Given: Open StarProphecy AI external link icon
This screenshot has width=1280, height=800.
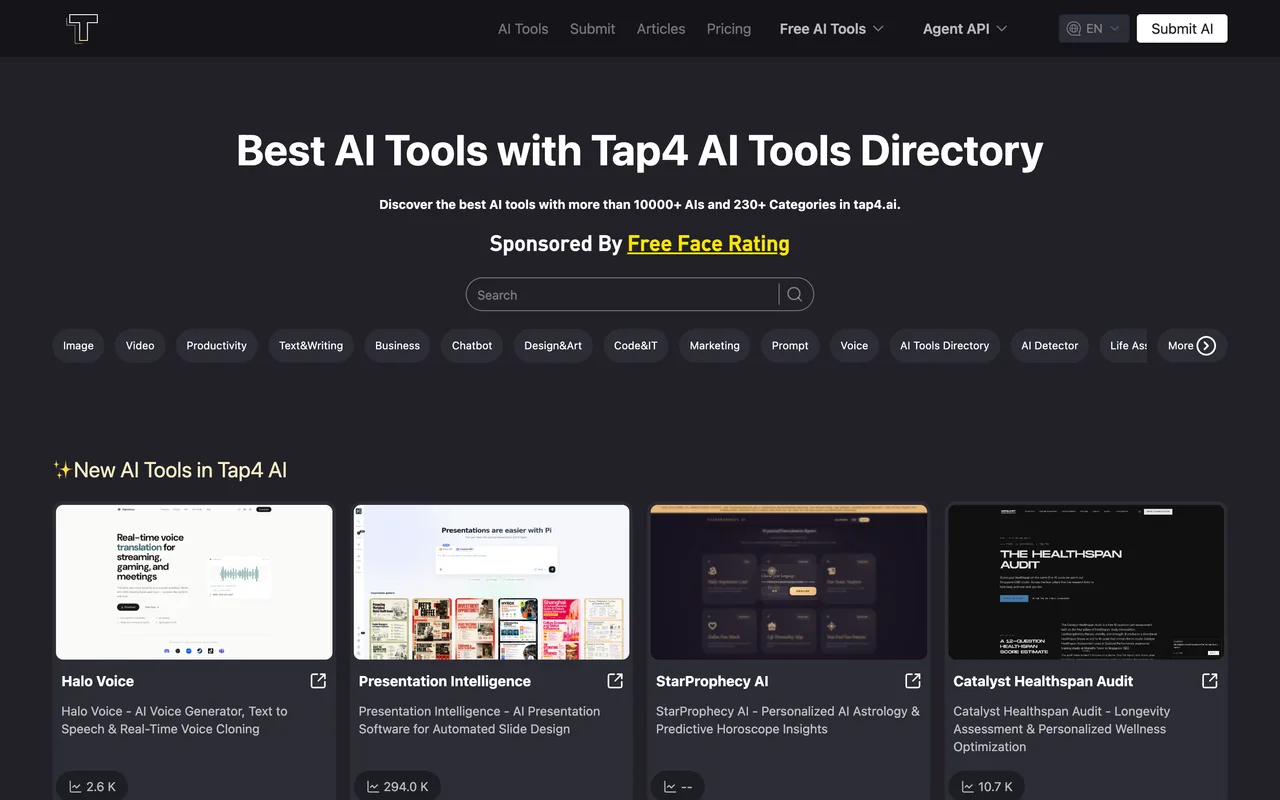Looking at the screenshot, I should tap(913, 681).
